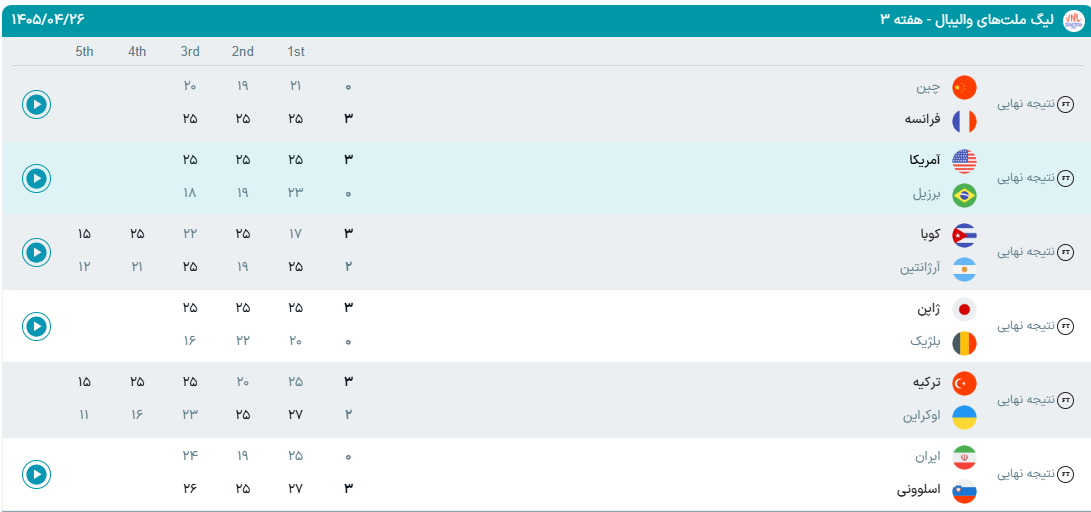The width and height of the screenshot is (1091, 512).
Task: Open team name اسلوونی (Slovenia)
Action: (x=918, y=490)
